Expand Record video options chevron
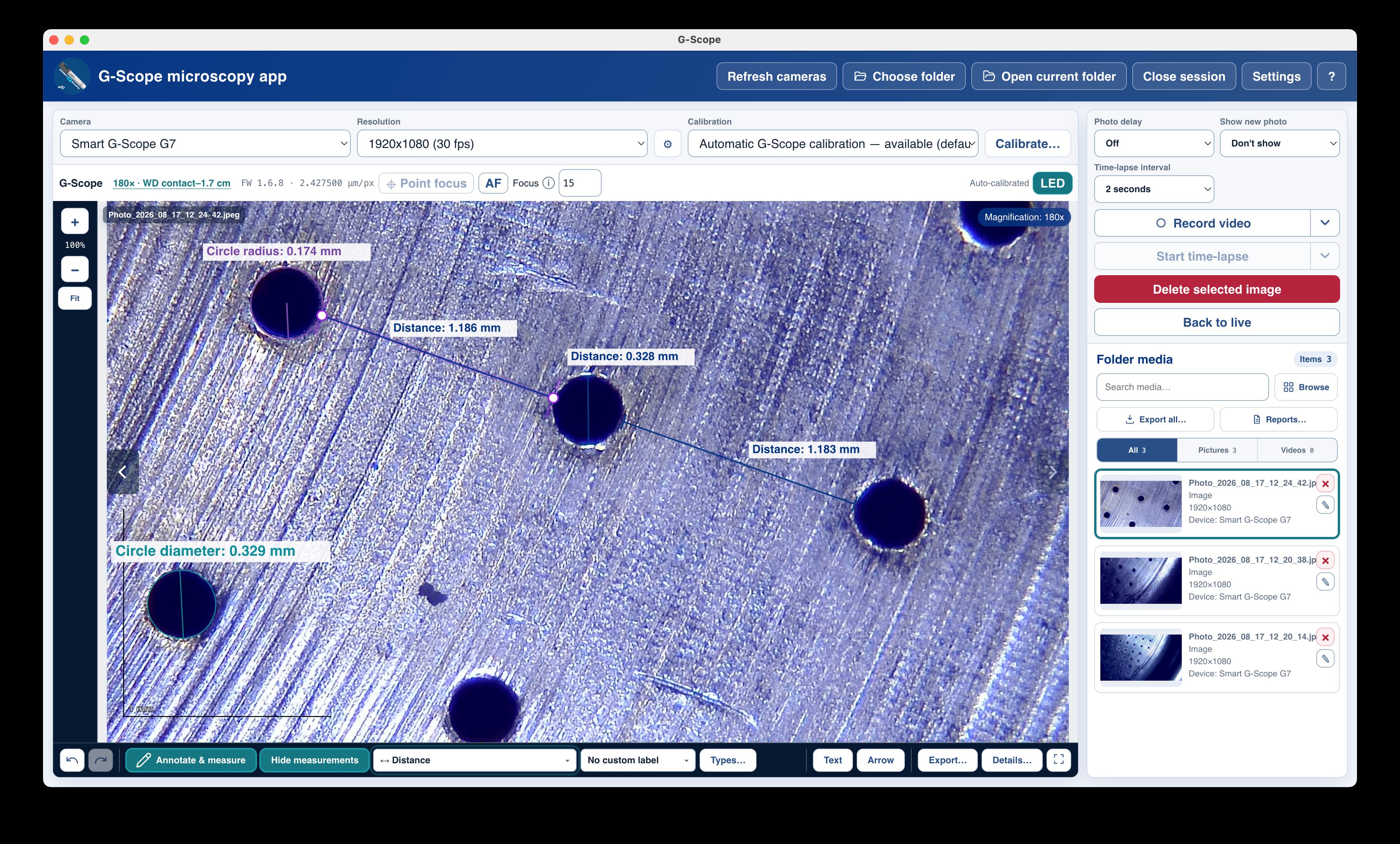Screen dimensions: 1400x844 pyautogui.click(x=1325, y=223)
